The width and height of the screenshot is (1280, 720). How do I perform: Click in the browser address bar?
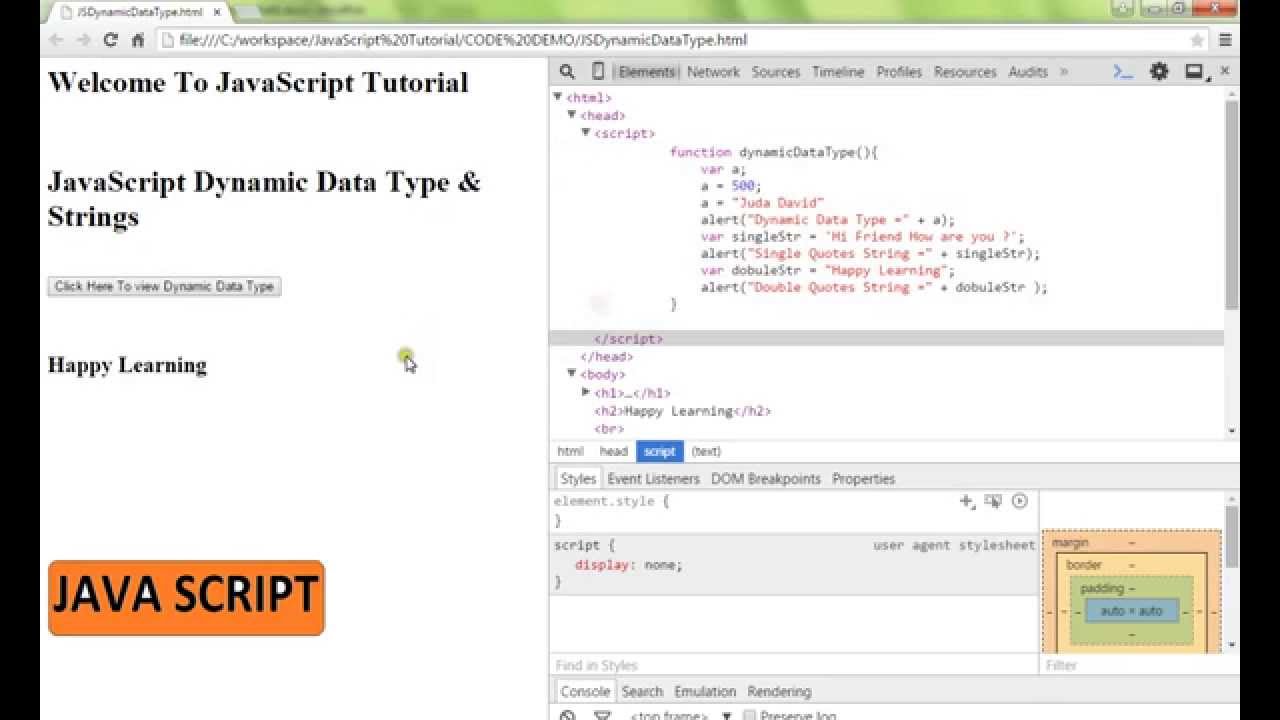tap(680, 40)
